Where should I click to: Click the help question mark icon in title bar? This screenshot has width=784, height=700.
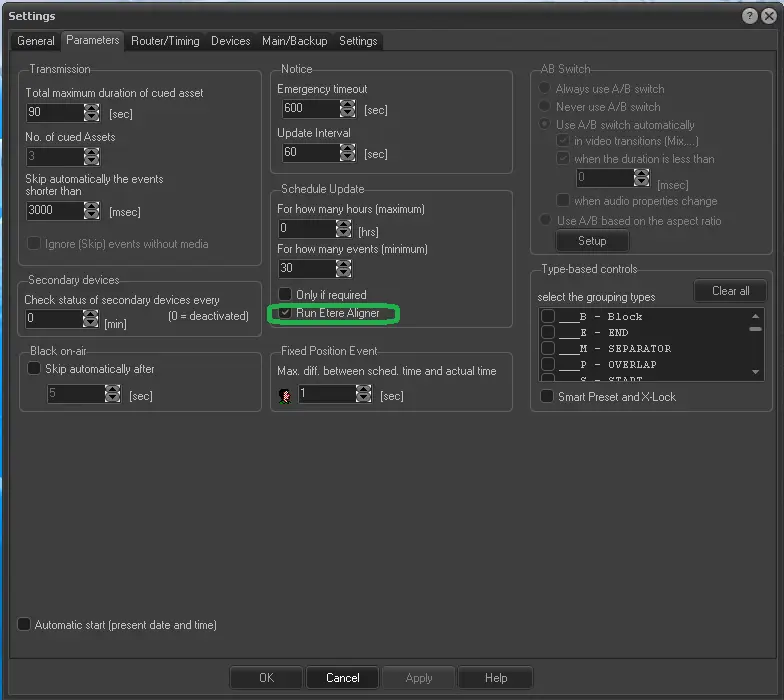(x=750, y=16)
